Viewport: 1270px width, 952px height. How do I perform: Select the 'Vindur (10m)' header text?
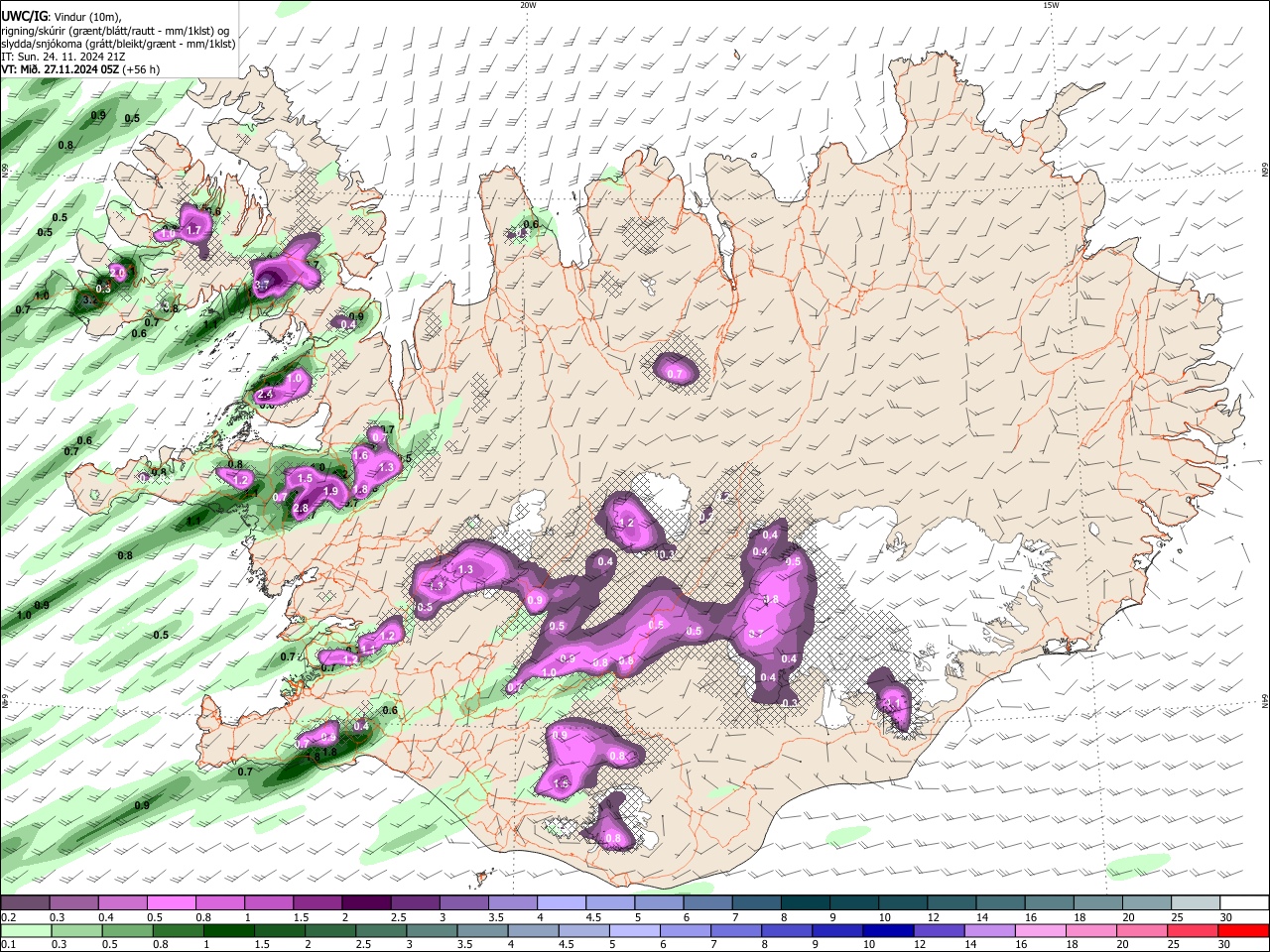coord(86,16)
